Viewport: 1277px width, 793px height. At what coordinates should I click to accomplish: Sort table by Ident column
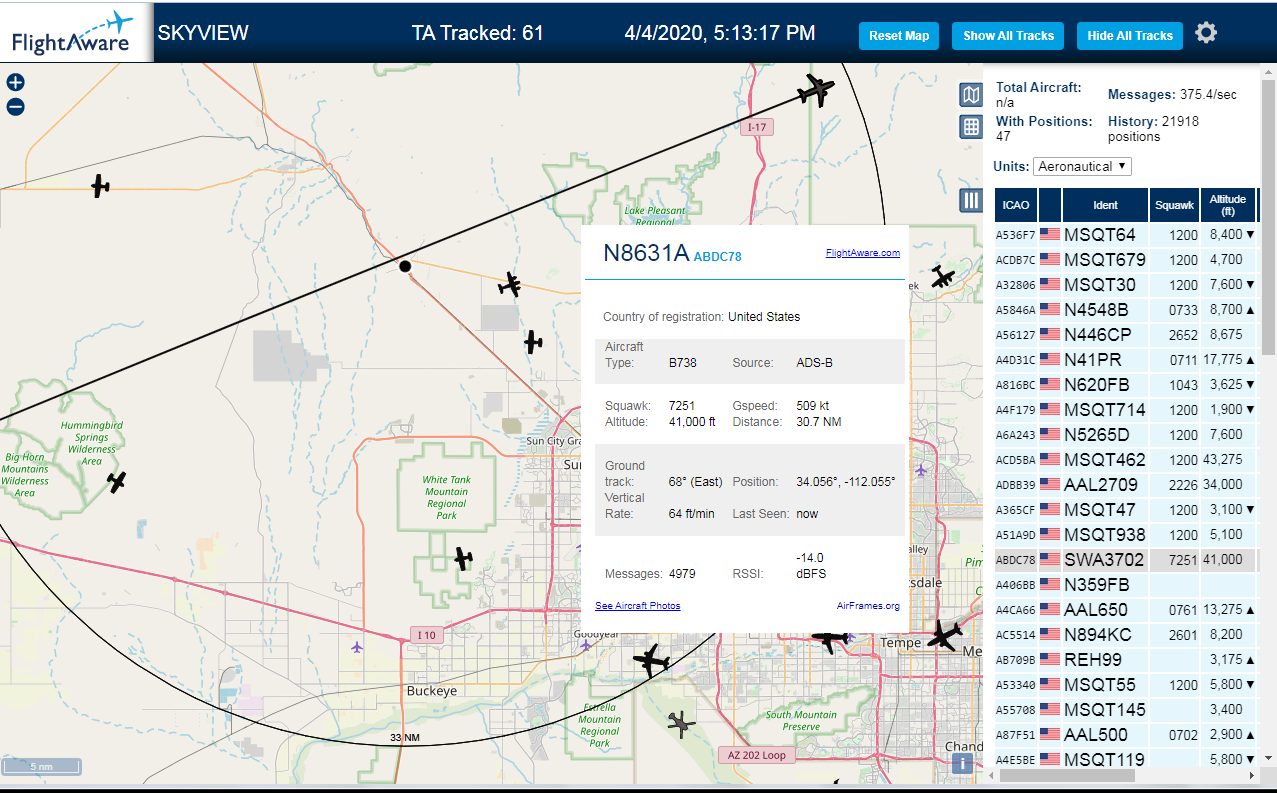coord(1105,205)
